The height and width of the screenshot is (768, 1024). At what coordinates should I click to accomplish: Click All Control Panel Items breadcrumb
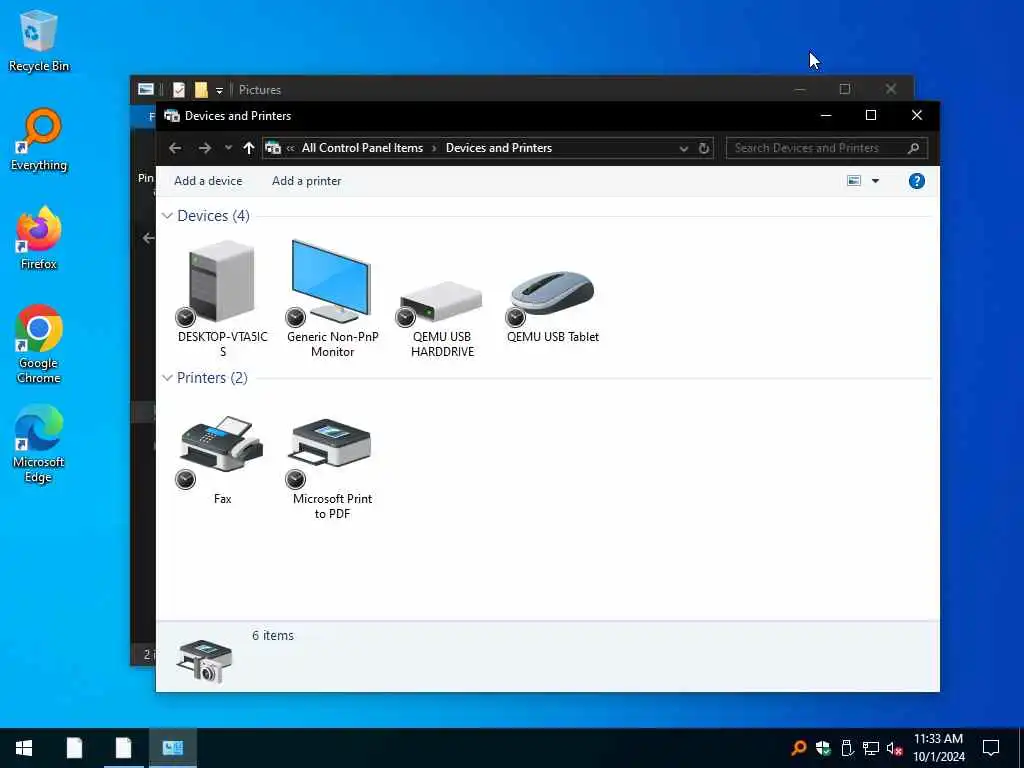[x=362, y=148]
